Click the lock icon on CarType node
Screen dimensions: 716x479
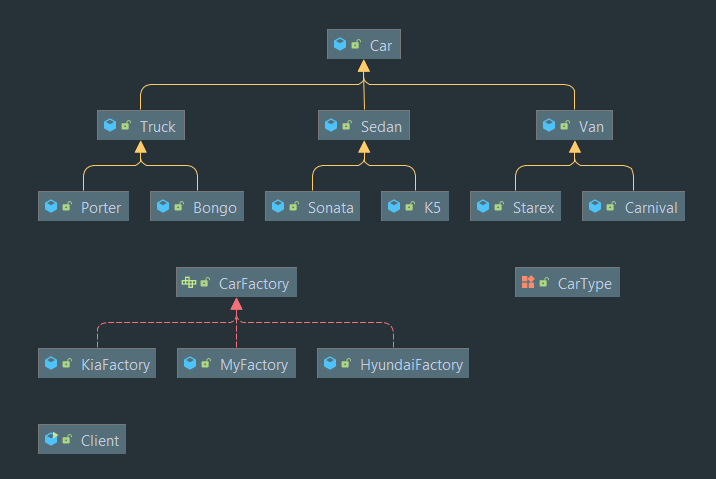pos(544,282)
